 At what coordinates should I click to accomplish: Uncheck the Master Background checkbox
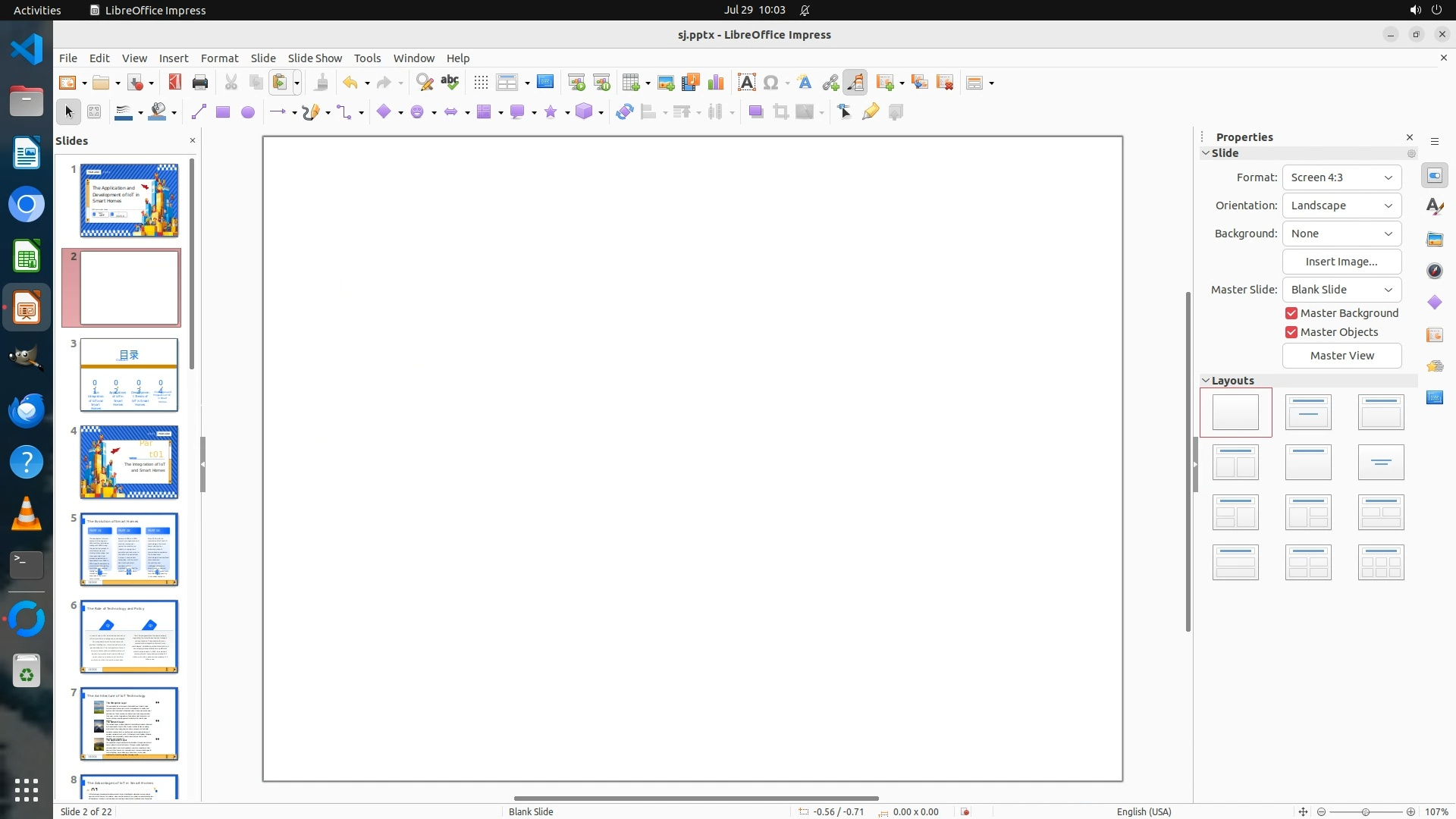(1291, 313)
